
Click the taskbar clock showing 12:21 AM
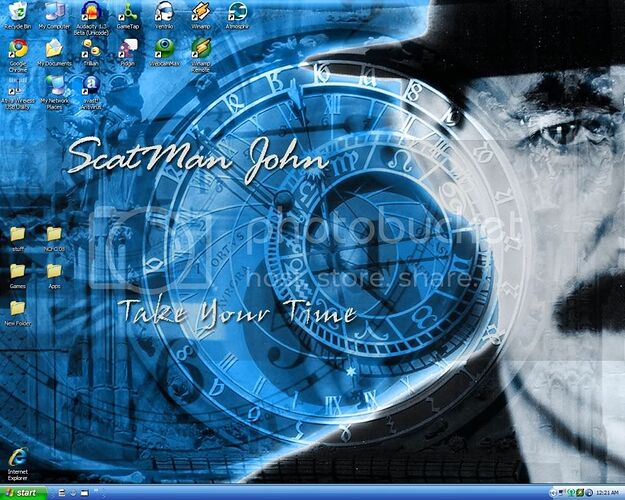pos(605,493)
